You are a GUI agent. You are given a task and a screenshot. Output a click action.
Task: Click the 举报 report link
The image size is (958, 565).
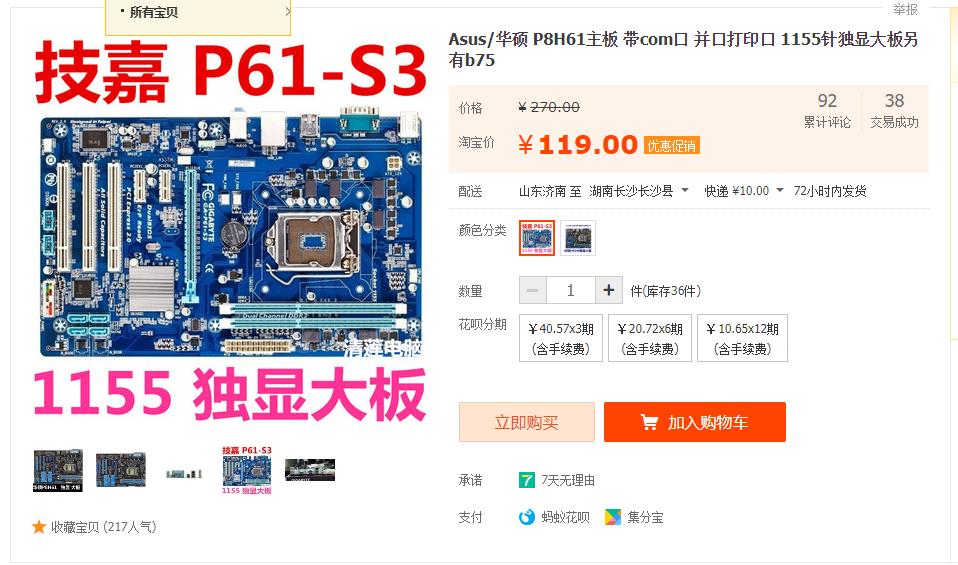(905, 9)
